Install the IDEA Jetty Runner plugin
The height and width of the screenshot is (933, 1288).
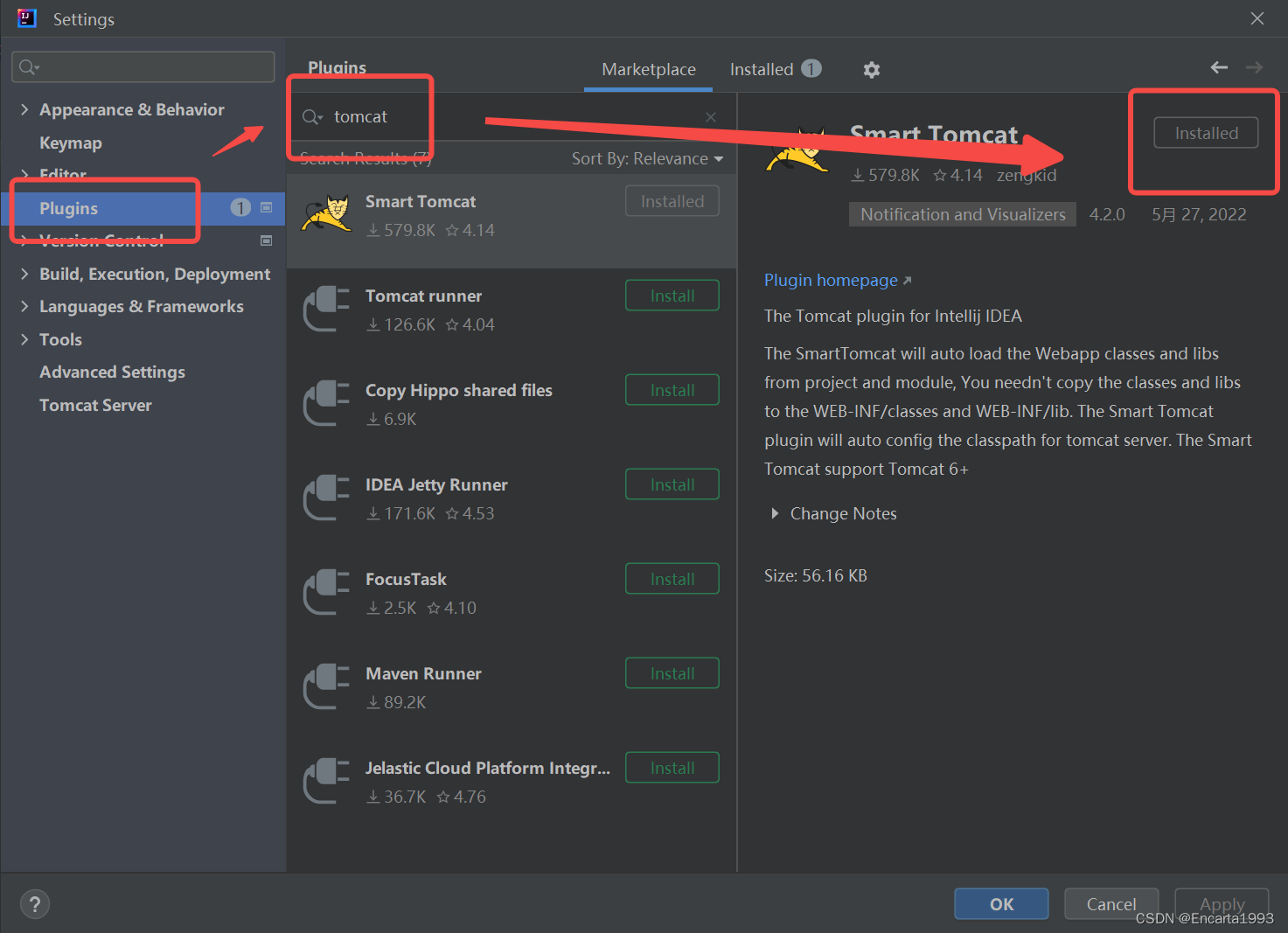pyautogui.click(x=672, y=484)
